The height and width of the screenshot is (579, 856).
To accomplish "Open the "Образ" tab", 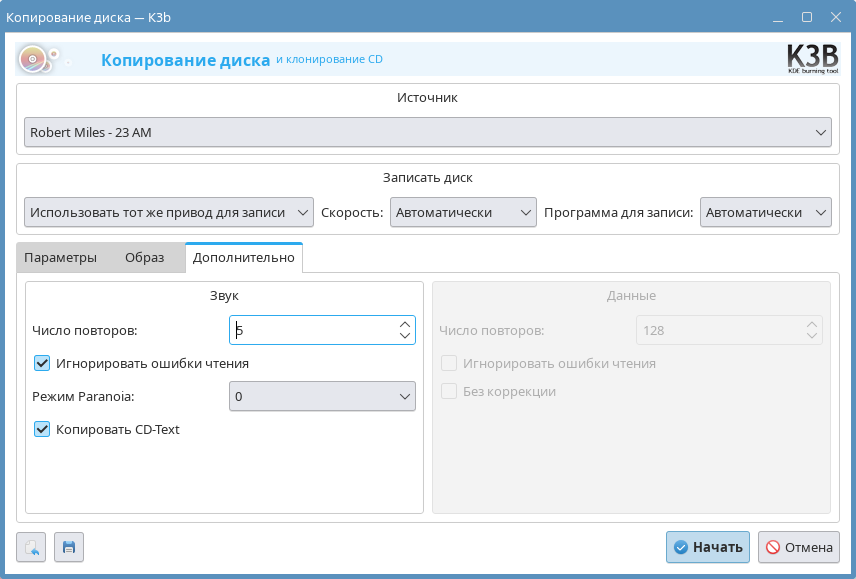I will [x=144, y=257].
